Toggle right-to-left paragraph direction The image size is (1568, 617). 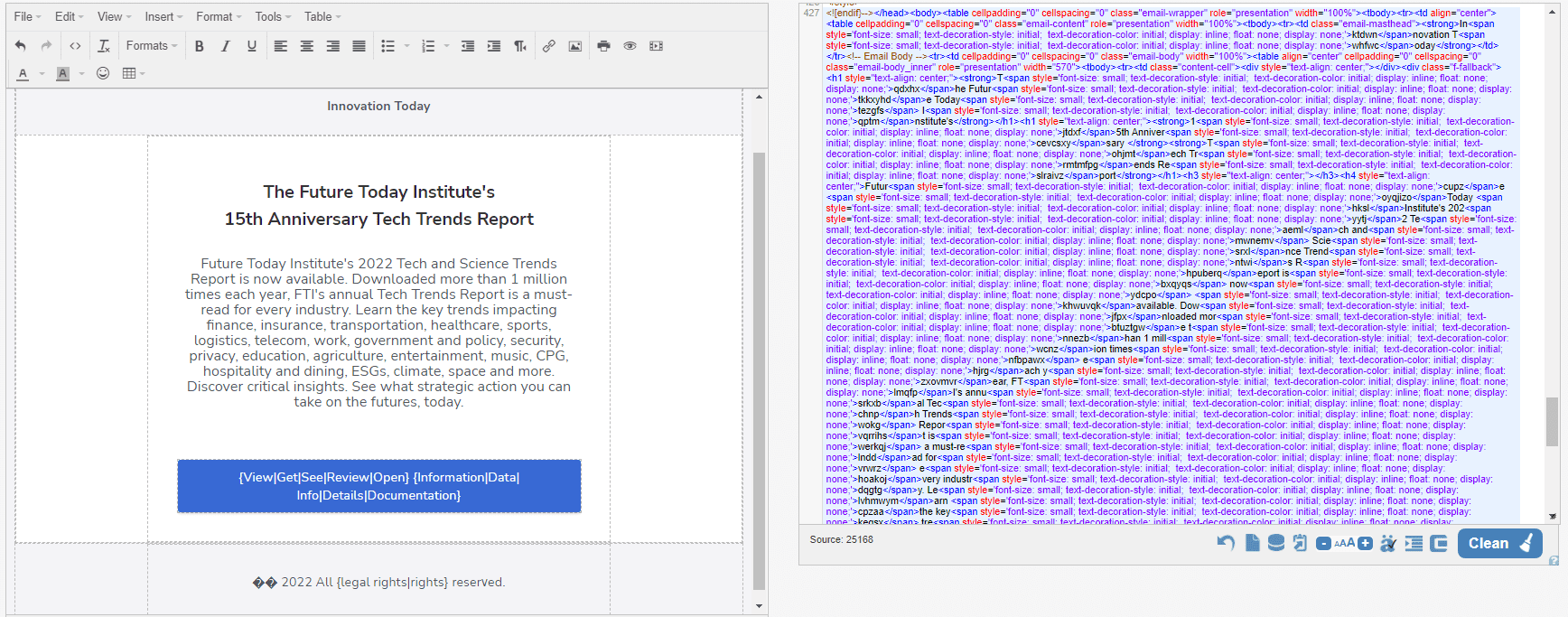coord(520,46)
